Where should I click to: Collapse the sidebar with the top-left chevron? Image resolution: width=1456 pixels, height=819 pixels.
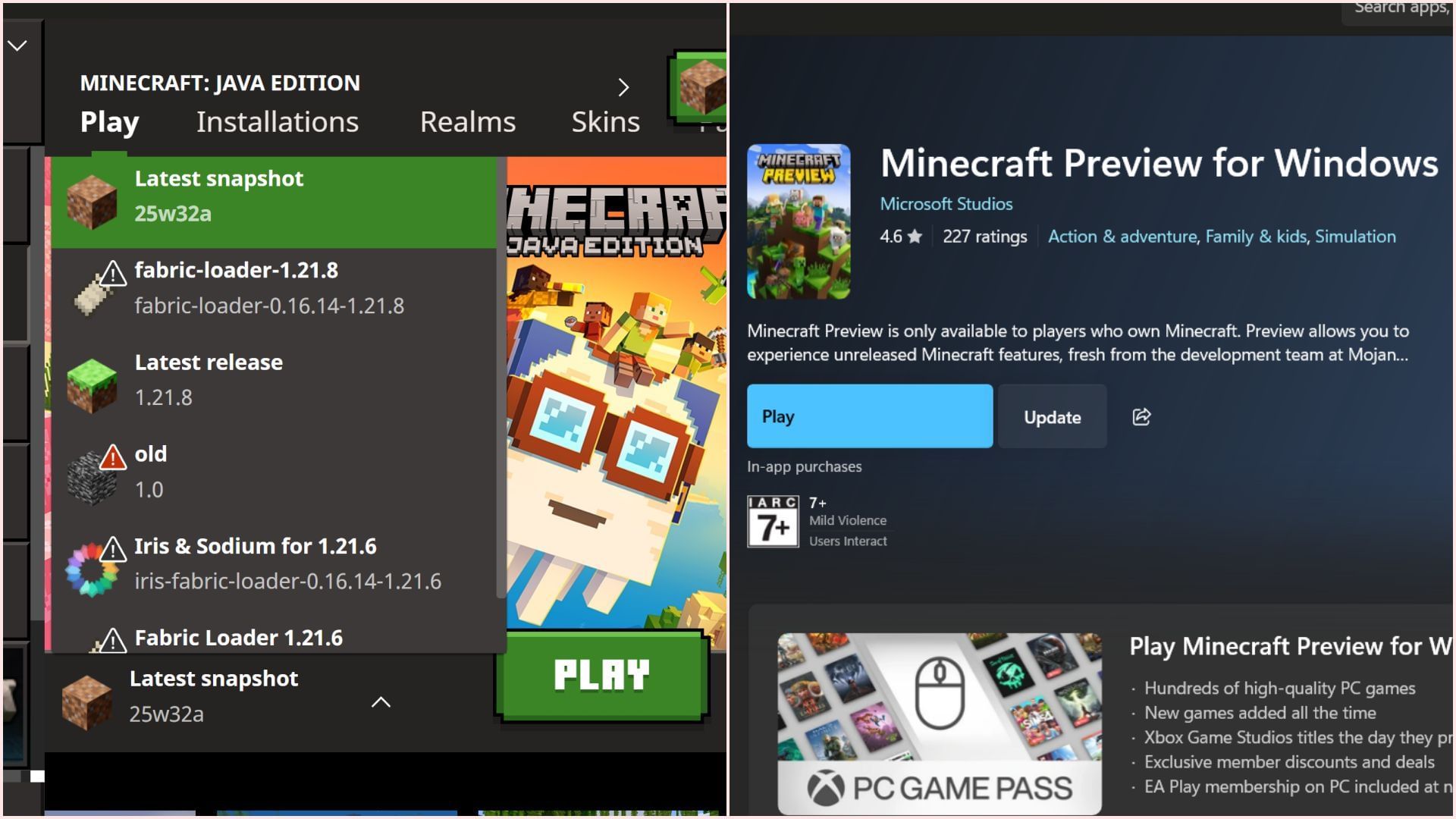[x=17, y=46]
